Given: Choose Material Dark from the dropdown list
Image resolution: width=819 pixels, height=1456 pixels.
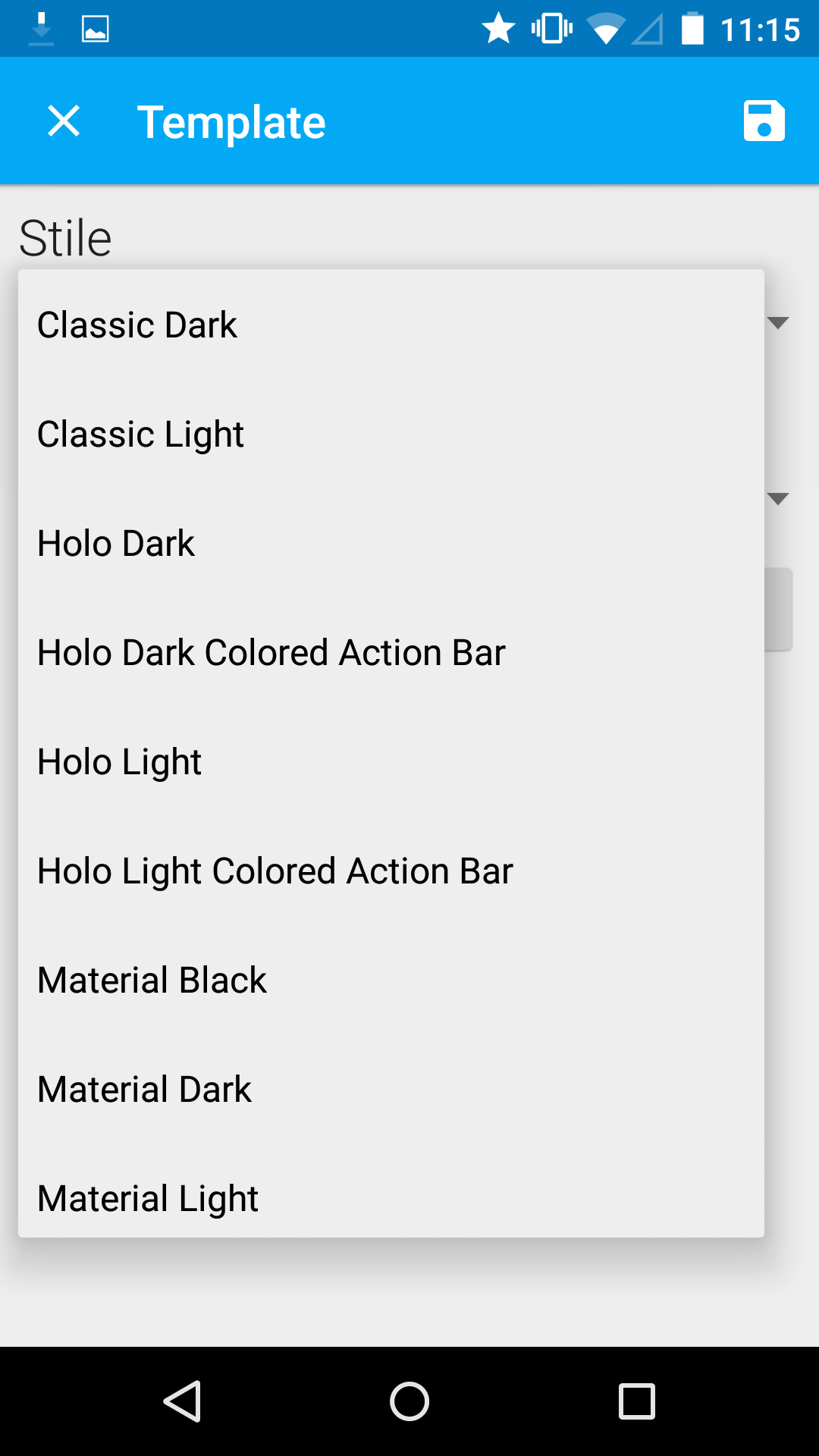Looking at the screenshot, I should coord(391,1089).
